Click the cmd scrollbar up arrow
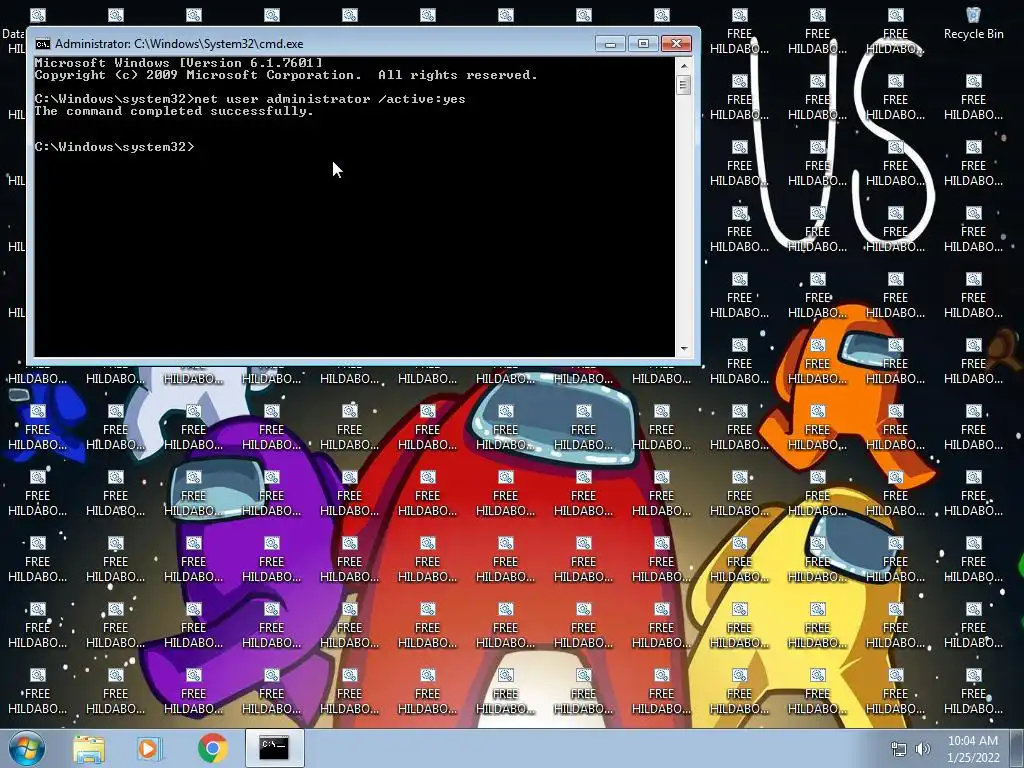 [x=684, y=65]
